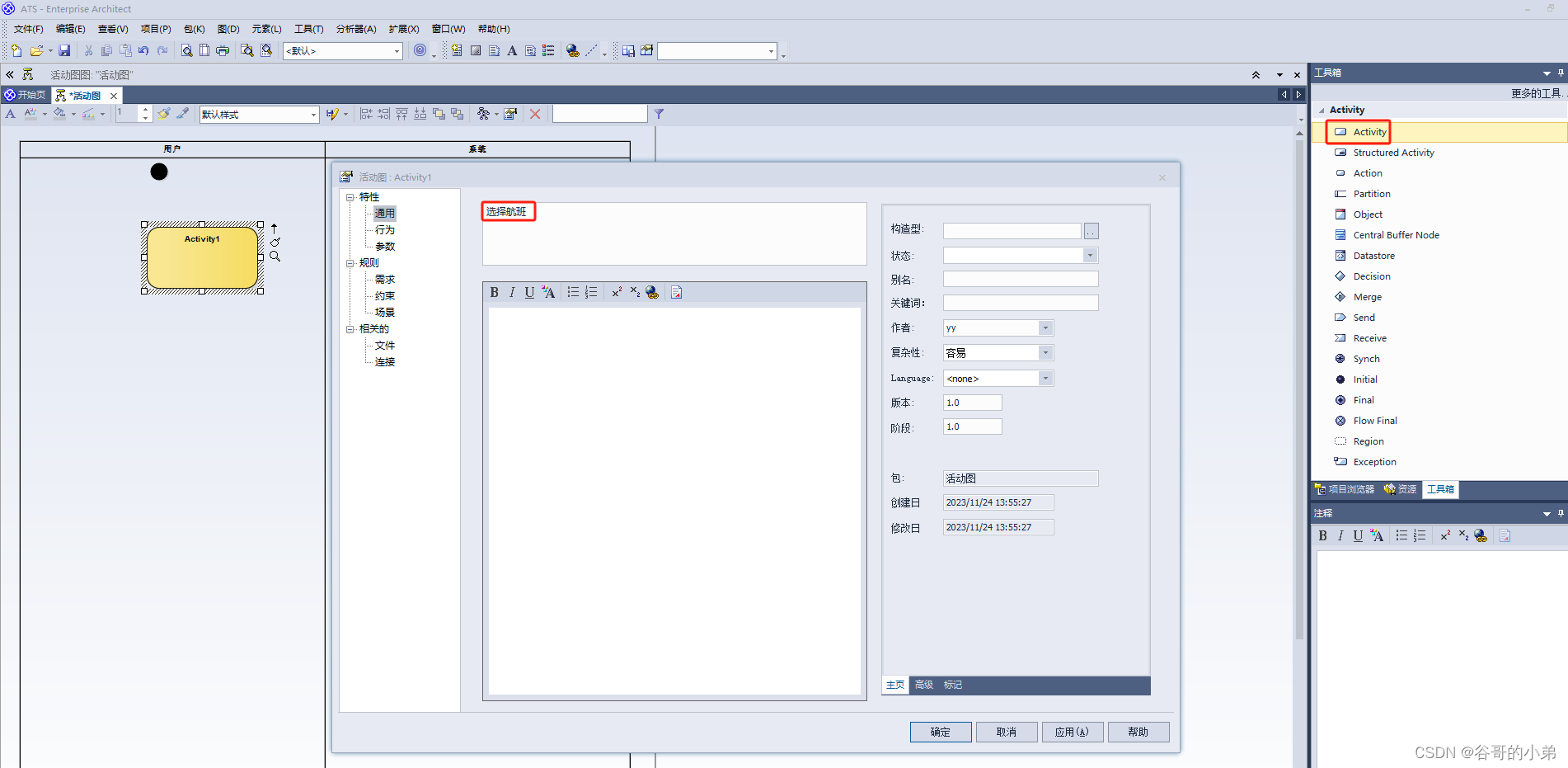Image resolution: width=1568 pixels, height=768 pixels.
Task: Click the black initial node on the diagram
Action: (x=159, y=172)
